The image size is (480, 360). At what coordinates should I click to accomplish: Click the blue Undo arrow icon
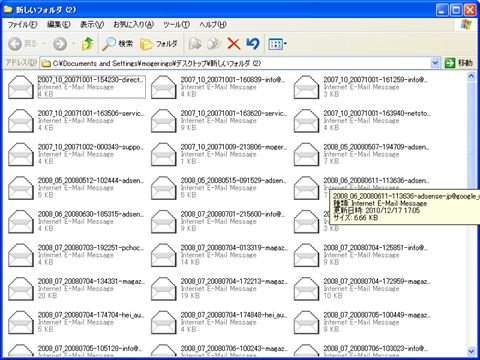point(253,44)
